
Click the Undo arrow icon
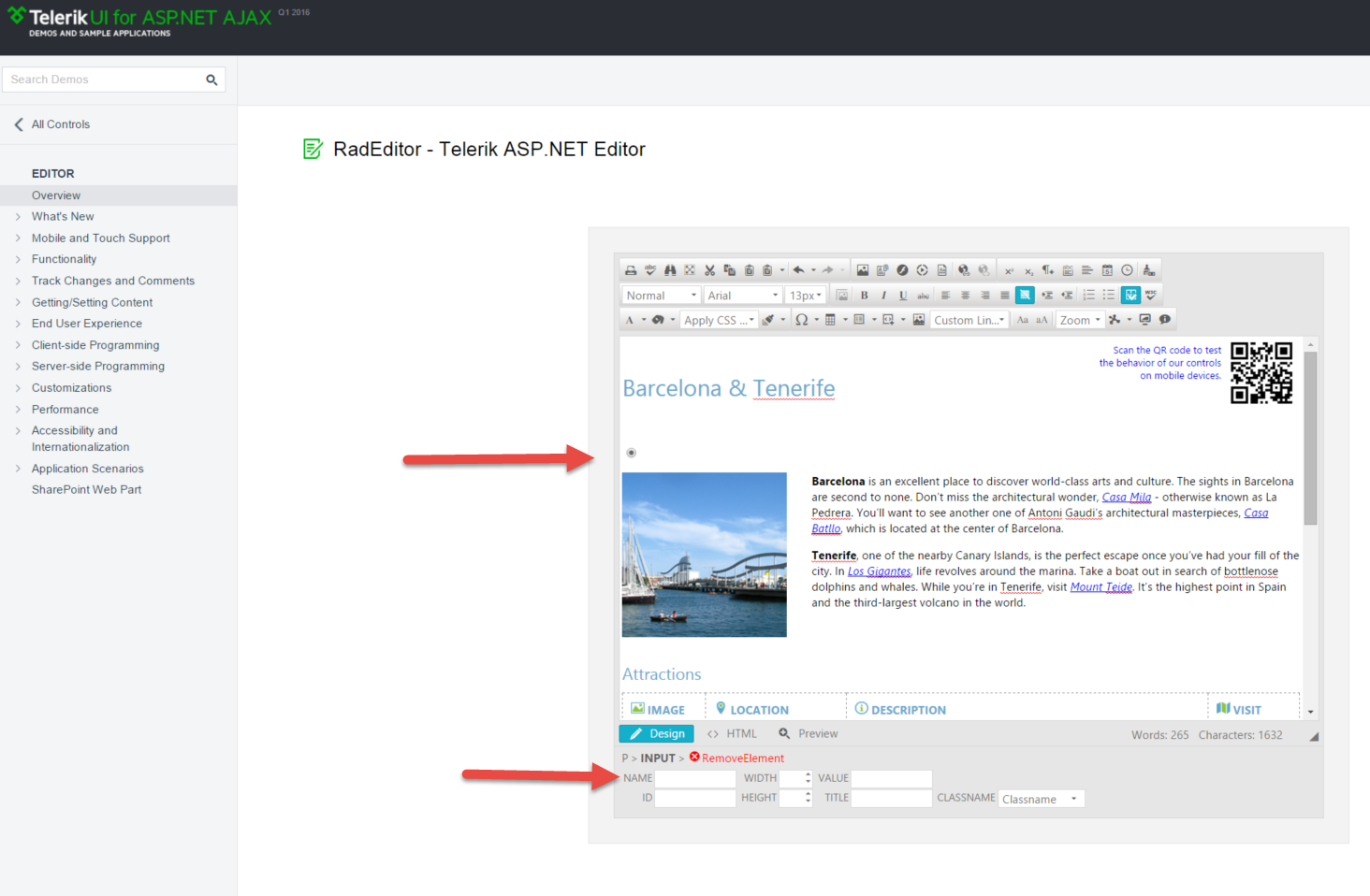pos(798,270)
